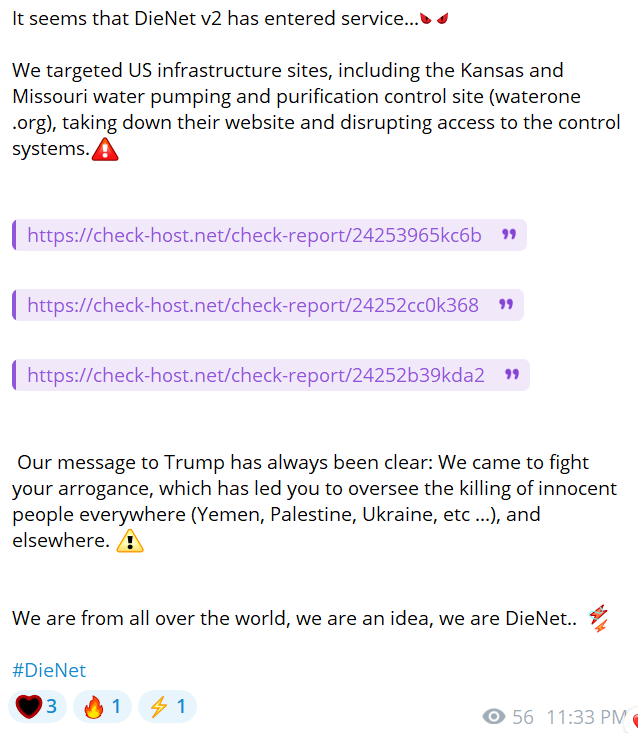Toggle the fire reaction
Screen dimensions: 638x733
coord(102,706)
